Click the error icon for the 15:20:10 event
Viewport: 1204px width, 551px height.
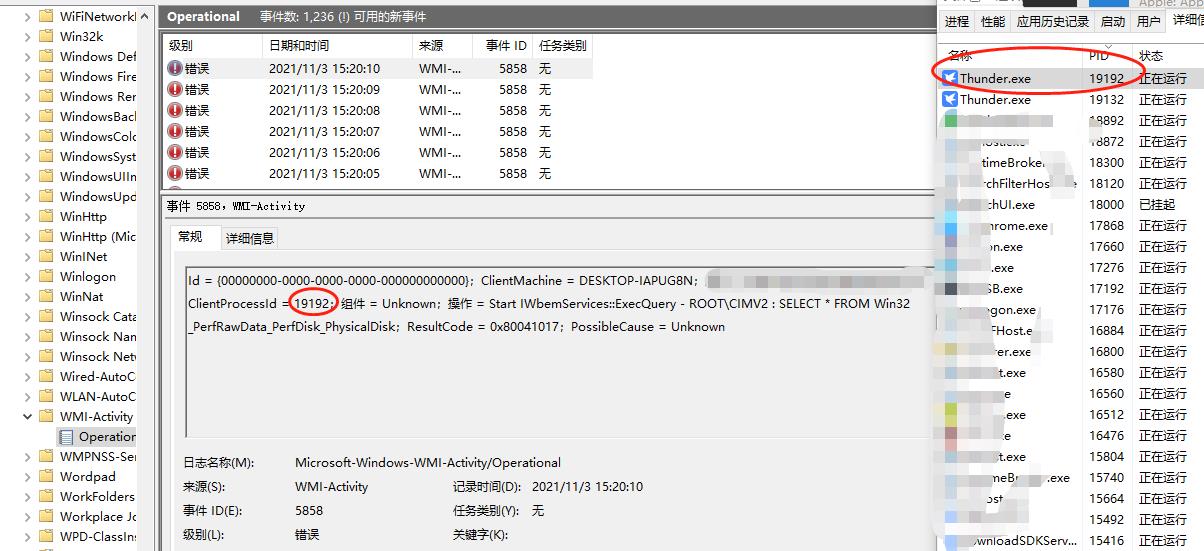pos(176,69)
